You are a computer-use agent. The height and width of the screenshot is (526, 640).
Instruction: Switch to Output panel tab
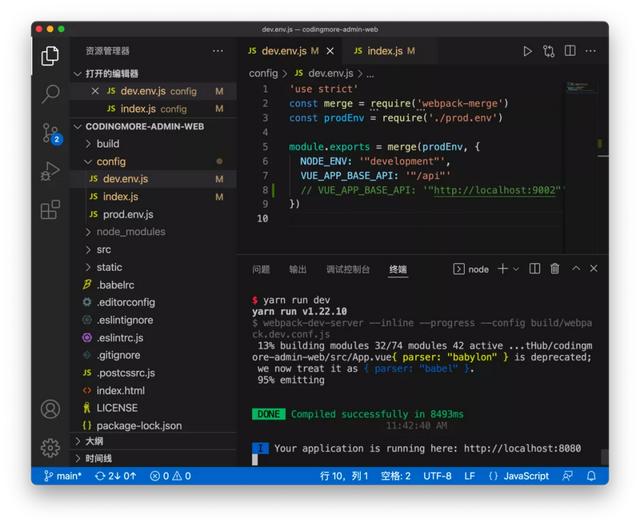(298, 269)
